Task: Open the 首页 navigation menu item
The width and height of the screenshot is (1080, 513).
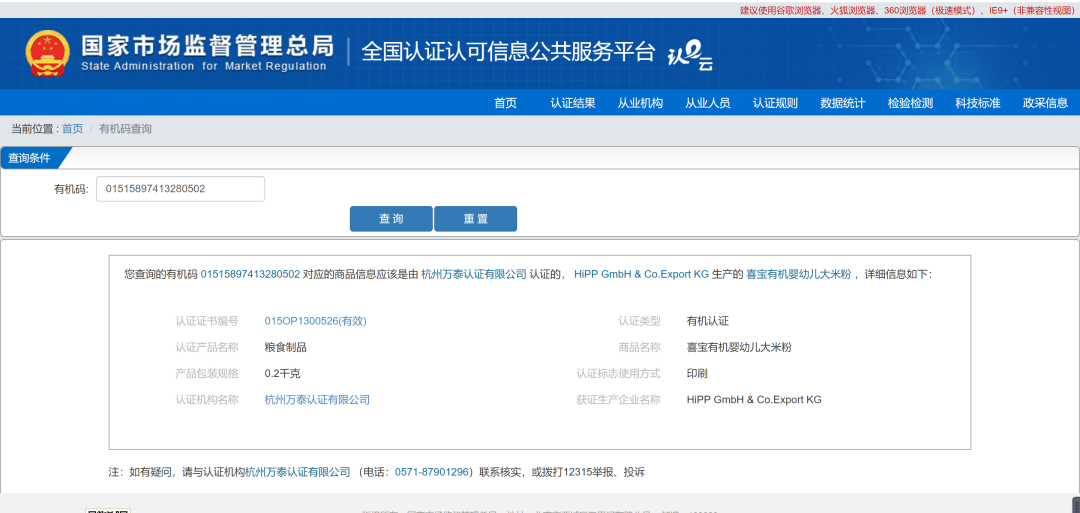Action: coord(505,103)
